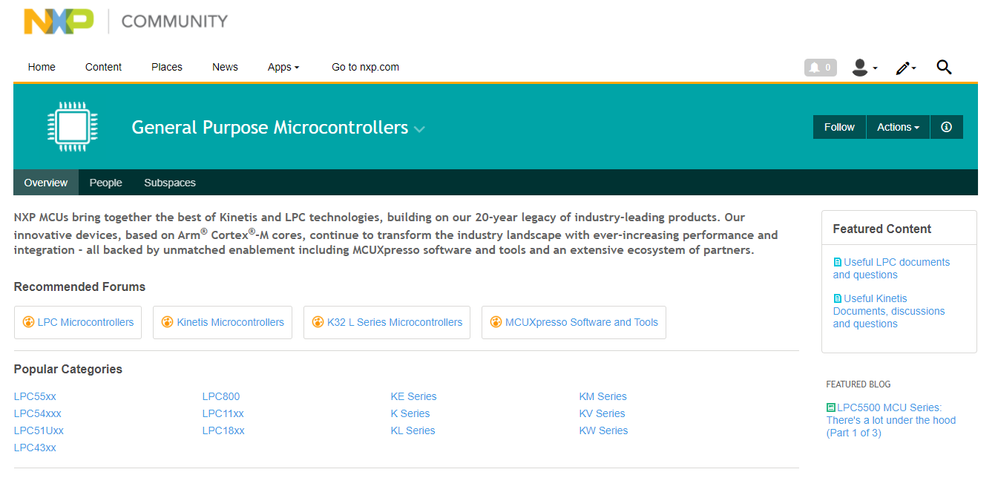Viewport: 998px width, 481px height.
Task: Open search with the magnifier icon
Action: coord(944,67)
